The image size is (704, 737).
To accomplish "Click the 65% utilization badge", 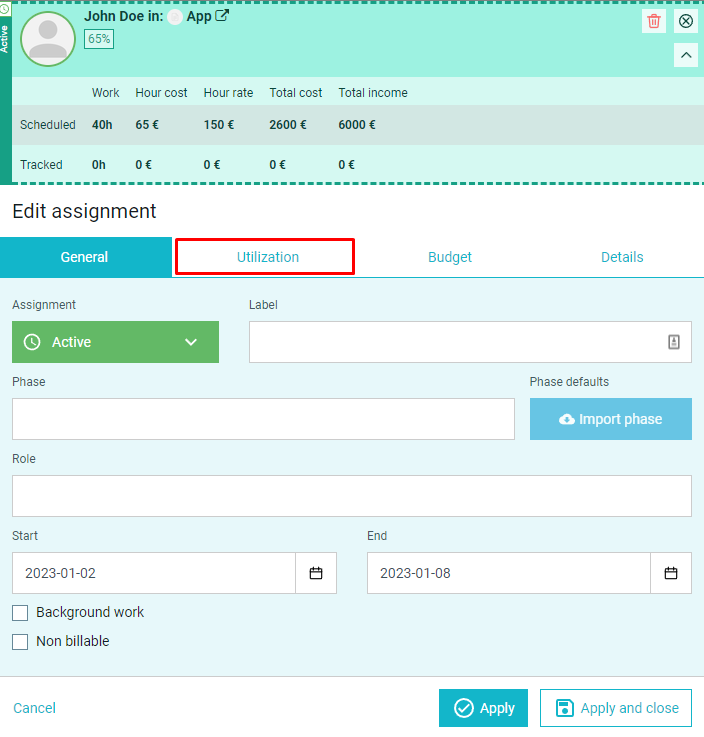I will pyautogui.click(x=99, y=39).
